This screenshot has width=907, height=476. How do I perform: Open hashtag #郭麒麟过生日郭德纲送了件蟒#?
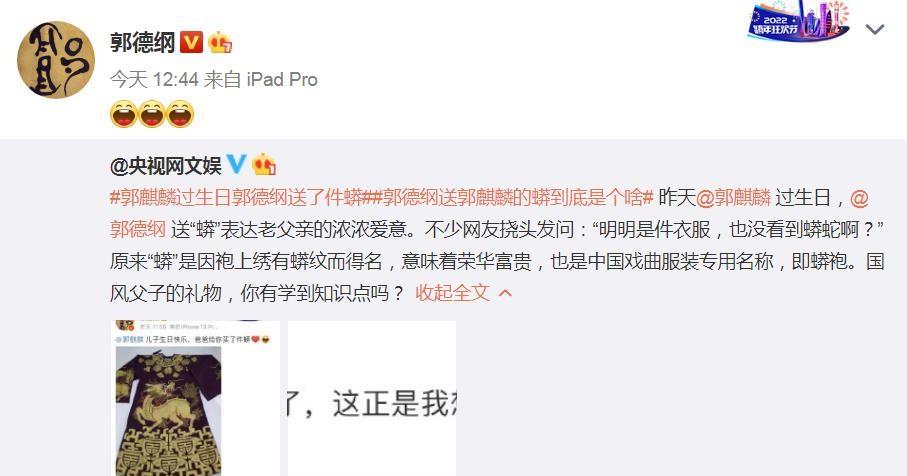[x=236, y=198]
